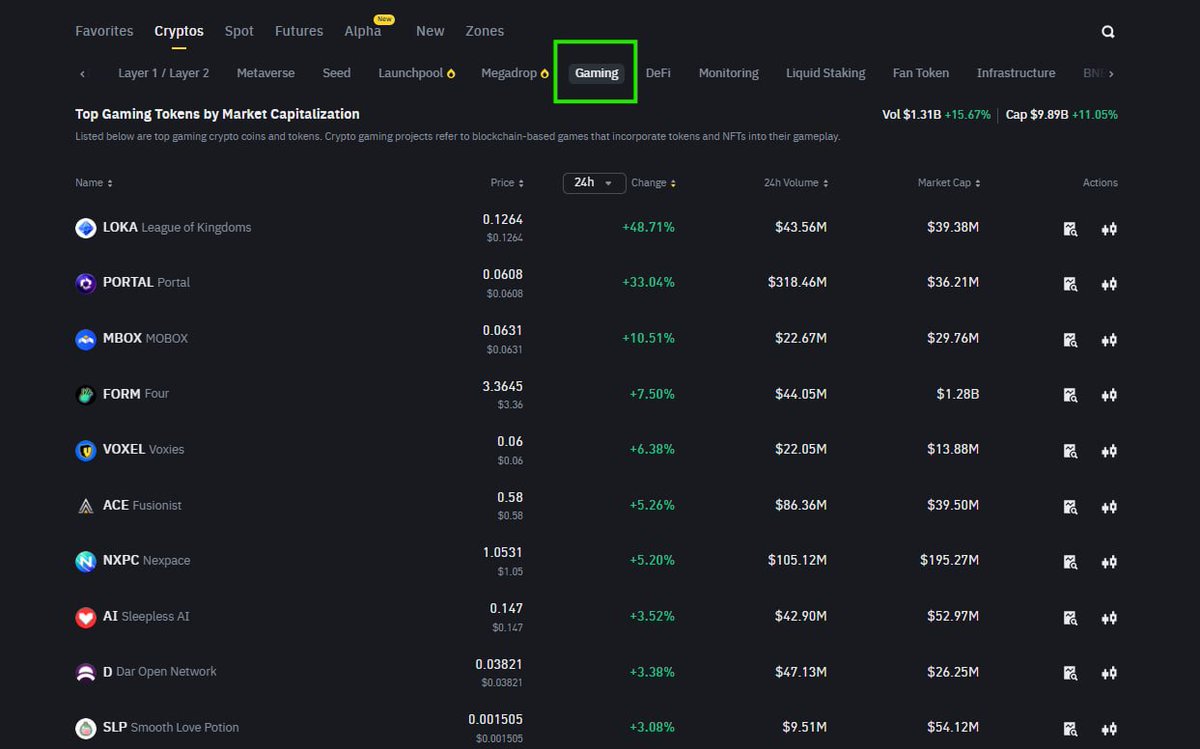Open the Metaverse category tab
The image size is (1200, 749).
(x=265, y=72)
